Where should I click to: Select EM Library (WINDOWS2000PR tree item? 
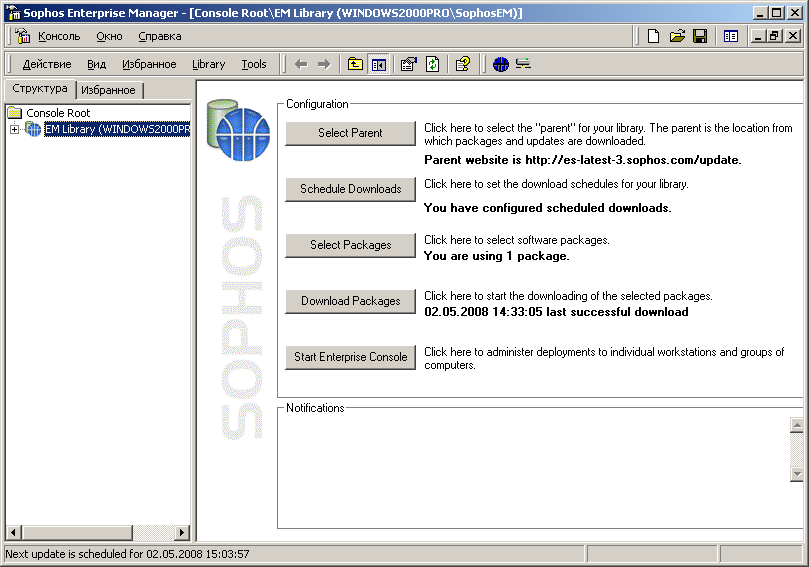click(x=117, y=129)
